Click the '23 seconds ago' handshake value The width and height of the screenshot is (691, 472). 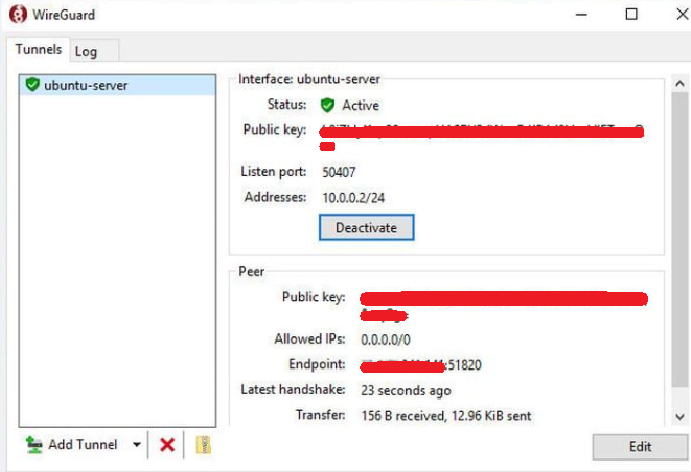tap(406, 390)
